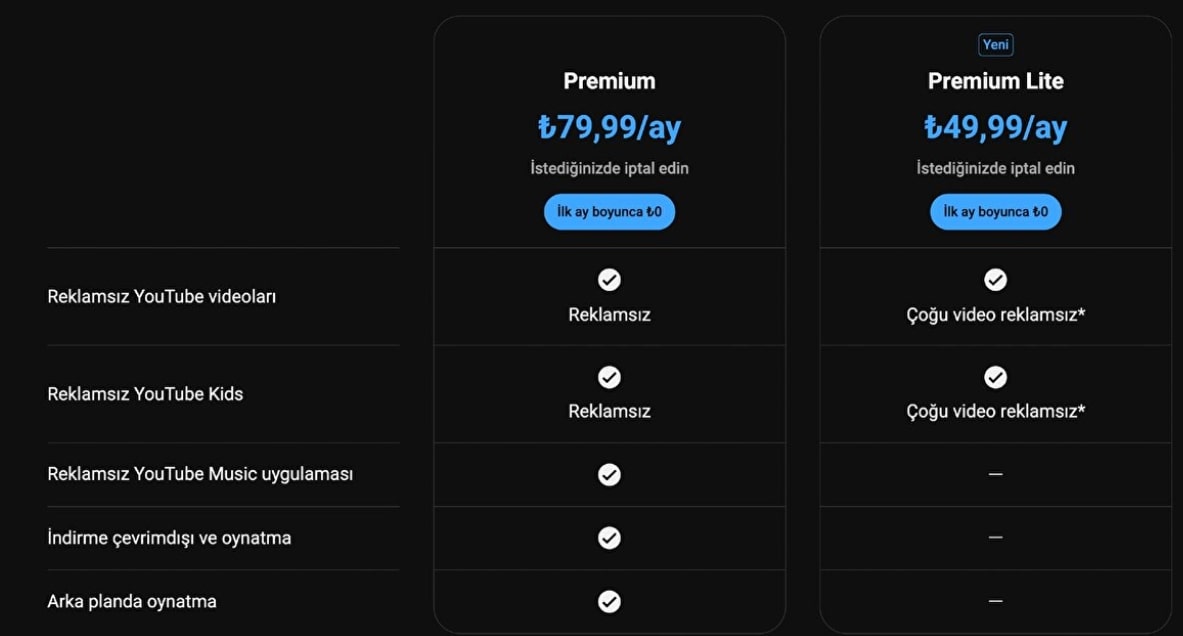This screenshot has width=1183, height=636.
Task: Click Premium's YouTube Music uygulaması checkmark
Action: [609, 474]
